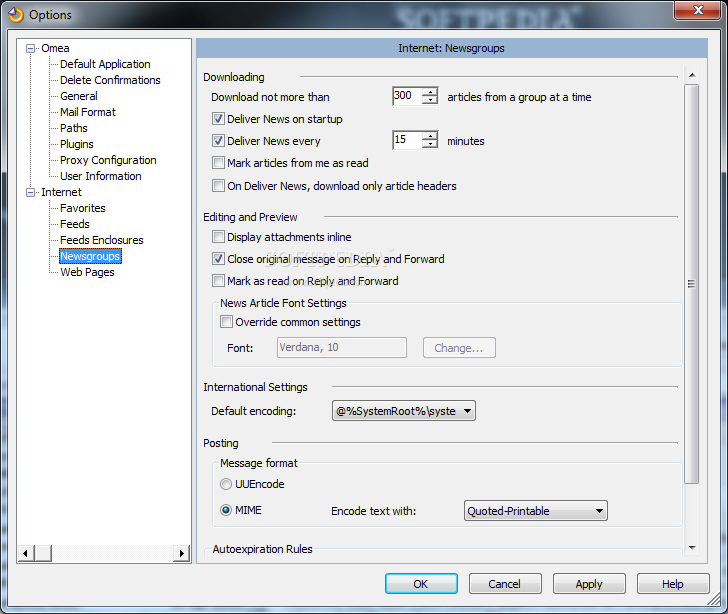This screenshot has height=614, width=728.
Task: Select Favorites under Internet
Action: [83, 209]
